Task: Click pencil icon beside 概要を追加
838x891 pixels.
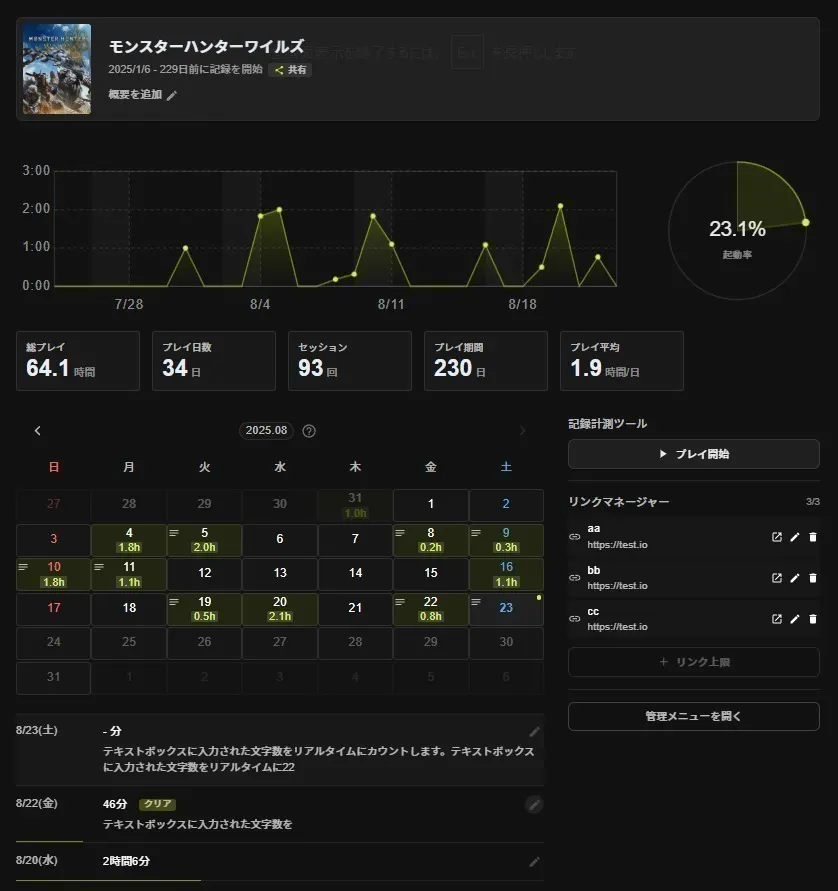Action: [x=172, y=95]
